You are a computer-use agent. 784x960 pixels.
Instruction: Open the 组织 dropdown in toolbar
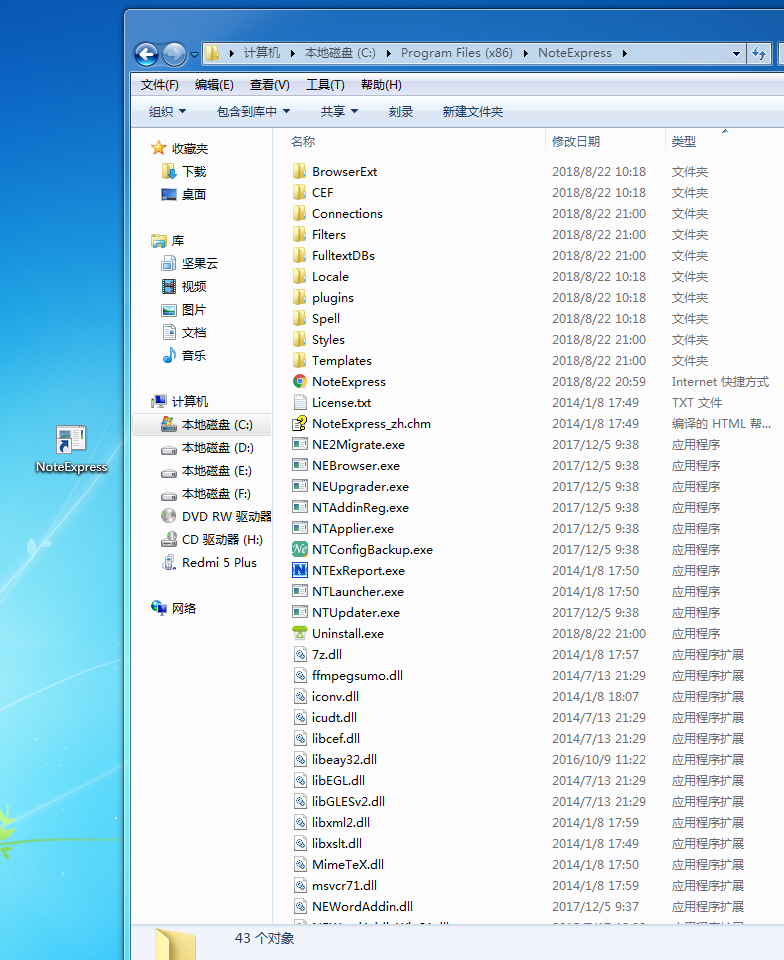[167, 111]
